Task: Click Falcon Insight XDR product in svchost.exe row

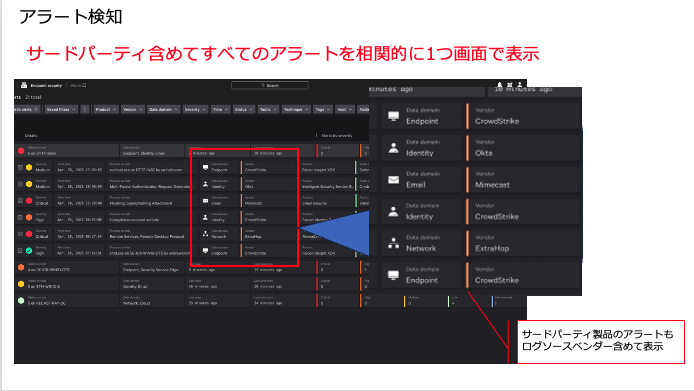Action: click(x=318, y=170)
